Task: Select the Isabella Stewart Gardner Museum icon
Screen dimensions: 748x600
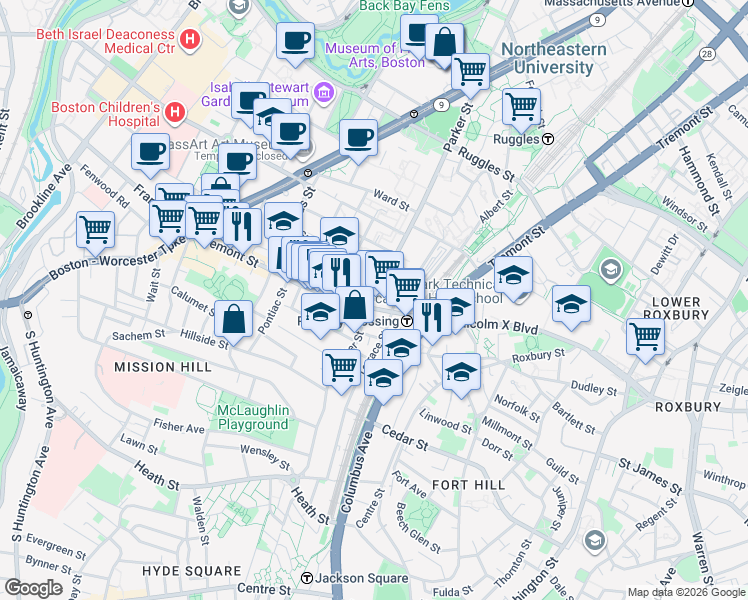Action: coord(324,92)
